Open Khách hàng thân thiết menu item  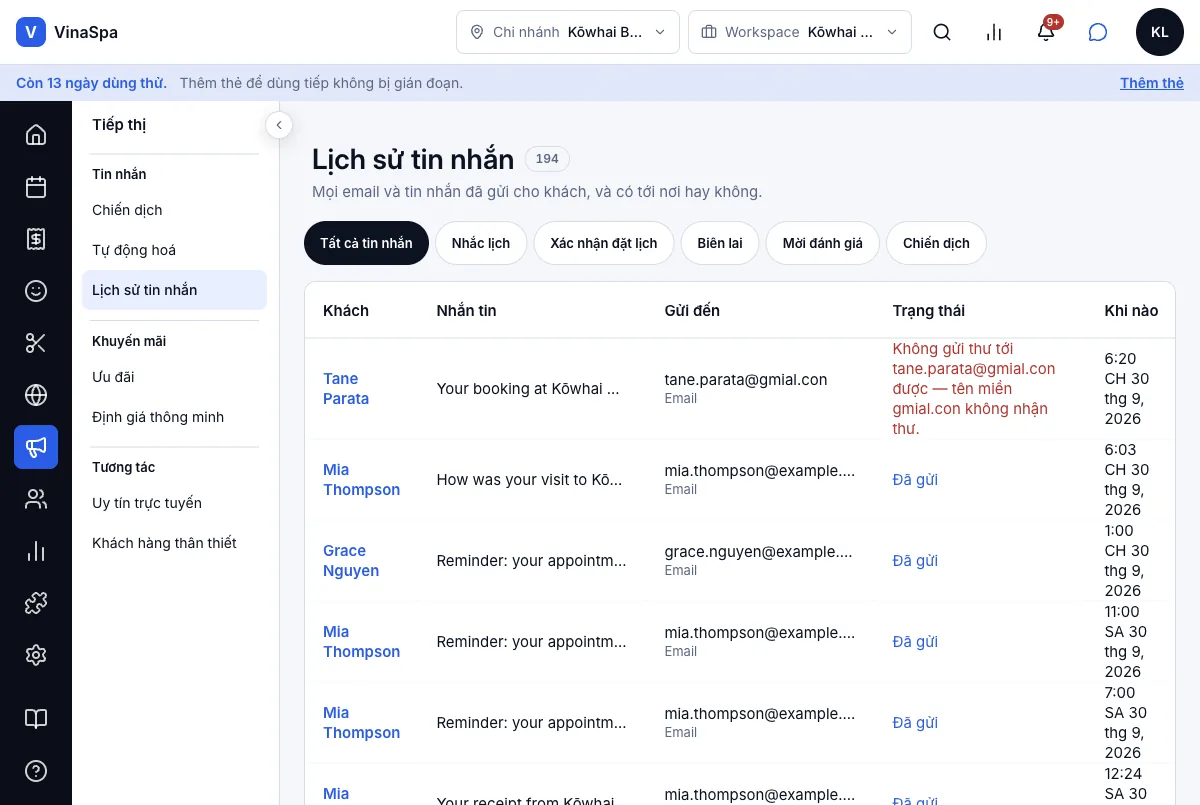pyautogui.click(x=174, y=543)
